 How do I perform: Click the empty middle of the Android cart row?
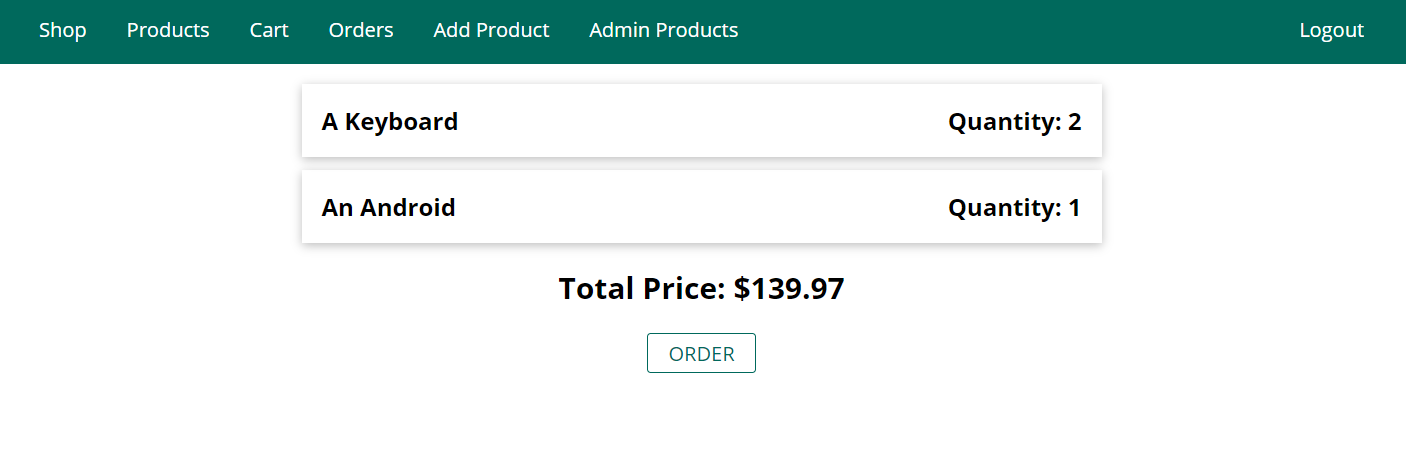point(700,208)
